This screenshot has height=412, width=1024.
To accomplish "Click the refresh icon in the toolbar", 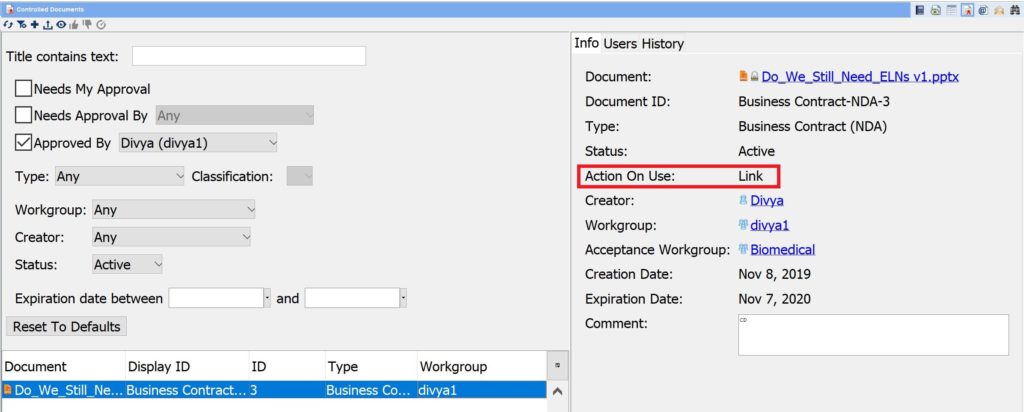I will coord(8,24).
